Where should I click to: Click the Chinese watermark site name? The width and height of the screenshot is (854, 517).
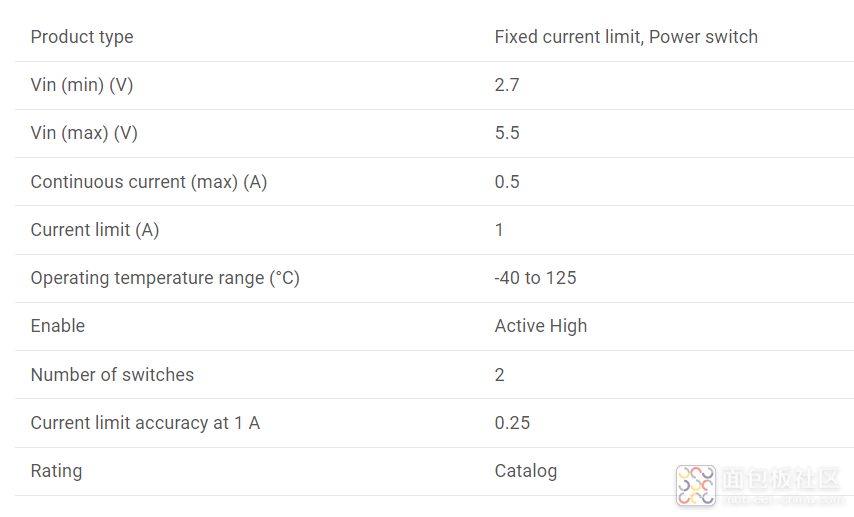[781, 479]
